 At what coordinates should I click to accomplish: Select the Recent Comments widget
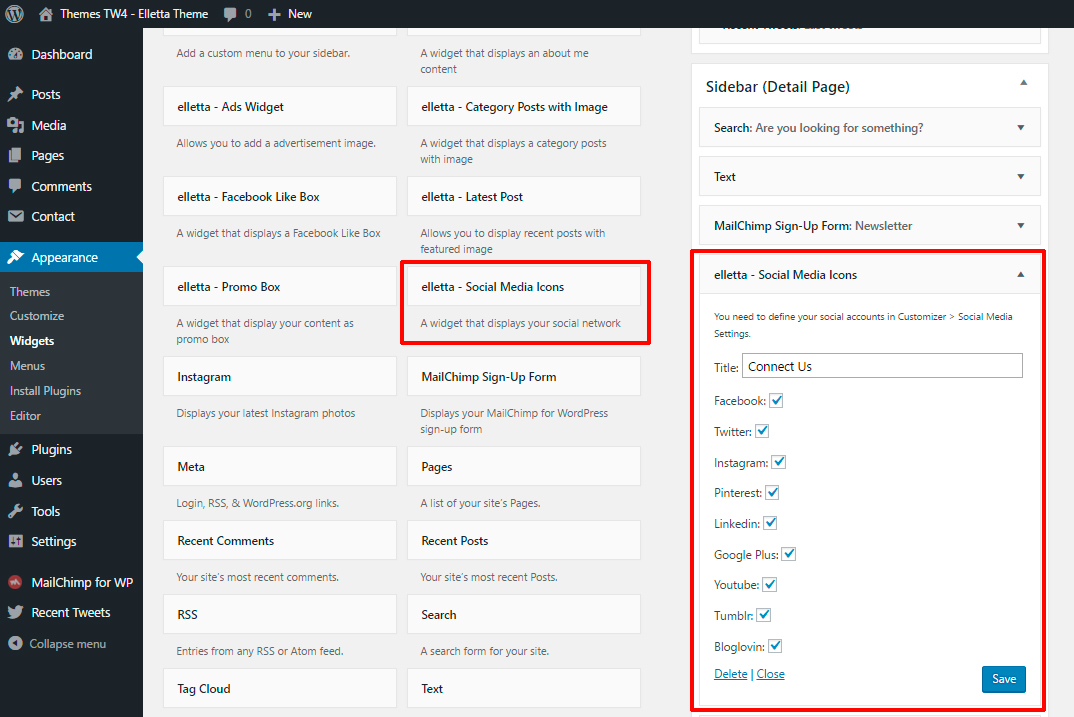(x=279, y=540)
